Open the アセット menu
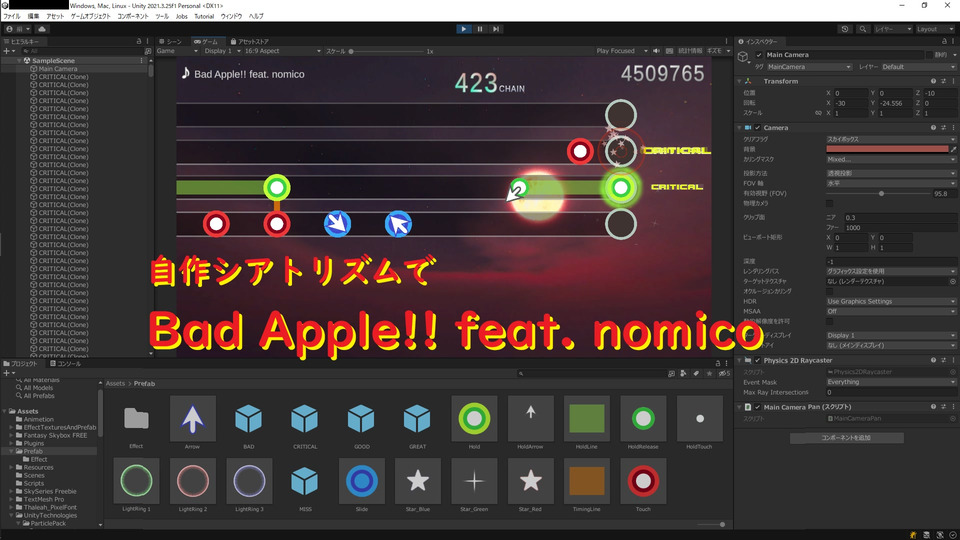This screenshot has width=960, height=540. tap(55, 17)
